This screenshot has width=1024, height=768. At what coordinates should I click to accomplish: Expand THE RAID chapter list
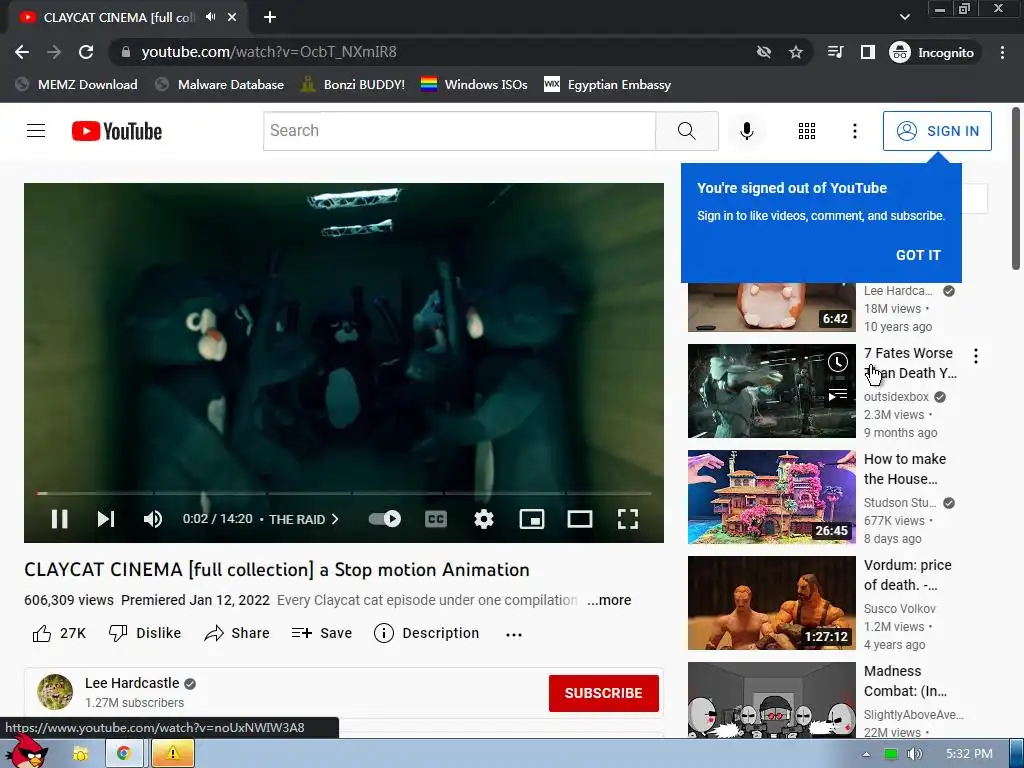[x=304, y=519]
